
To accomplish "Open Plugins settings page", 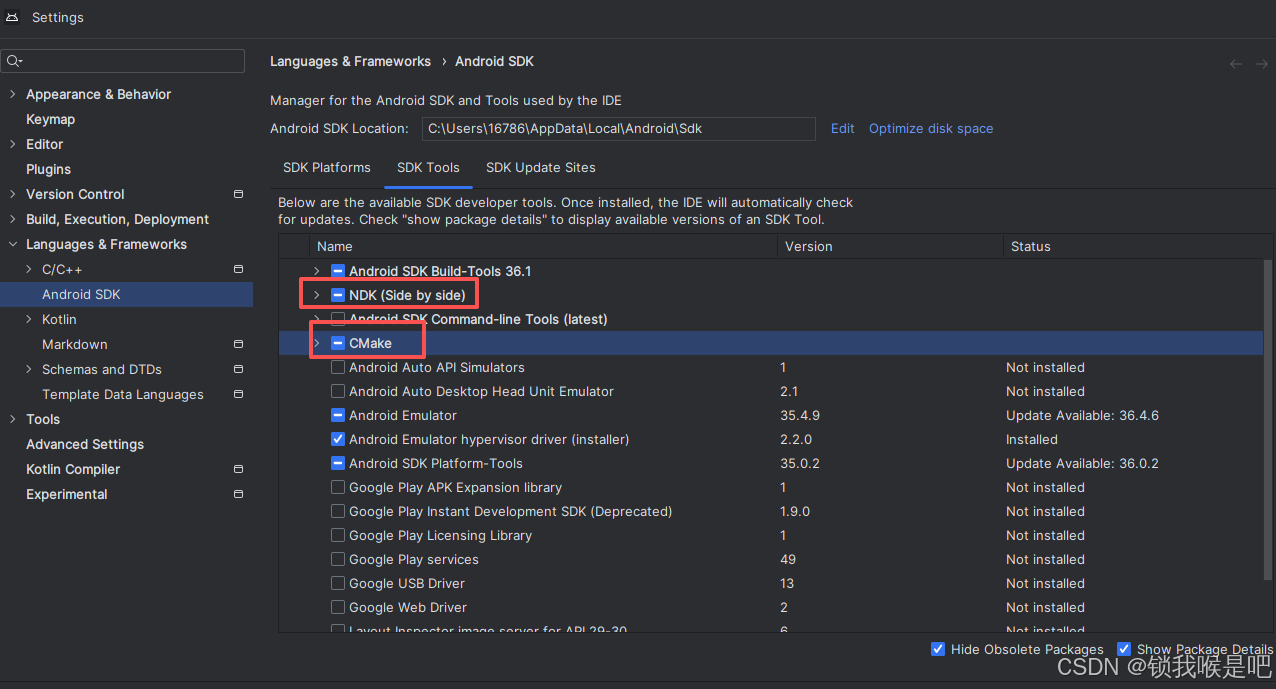I will [48, 169].
